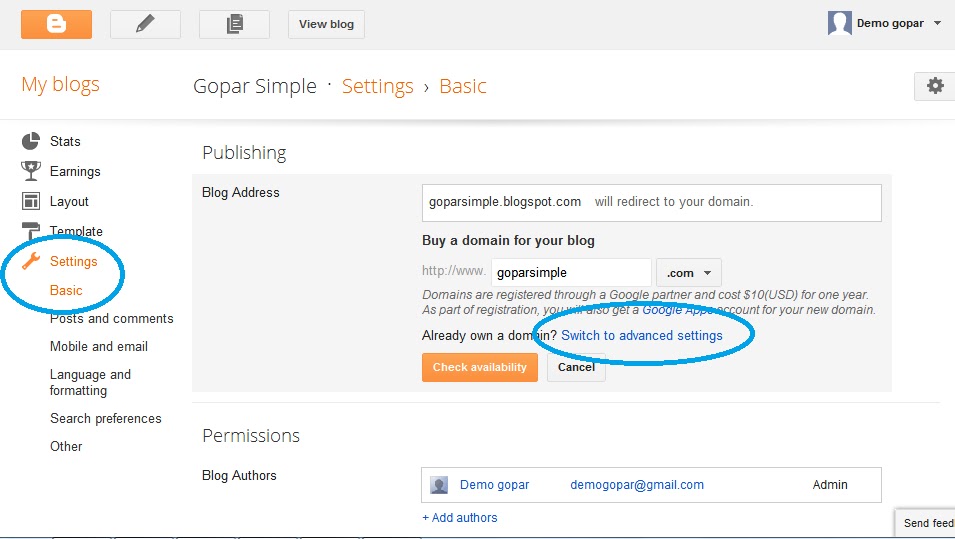This screenshot has width=955, height=539.
Task: Click the Cancel button
Action: (576, 367)
